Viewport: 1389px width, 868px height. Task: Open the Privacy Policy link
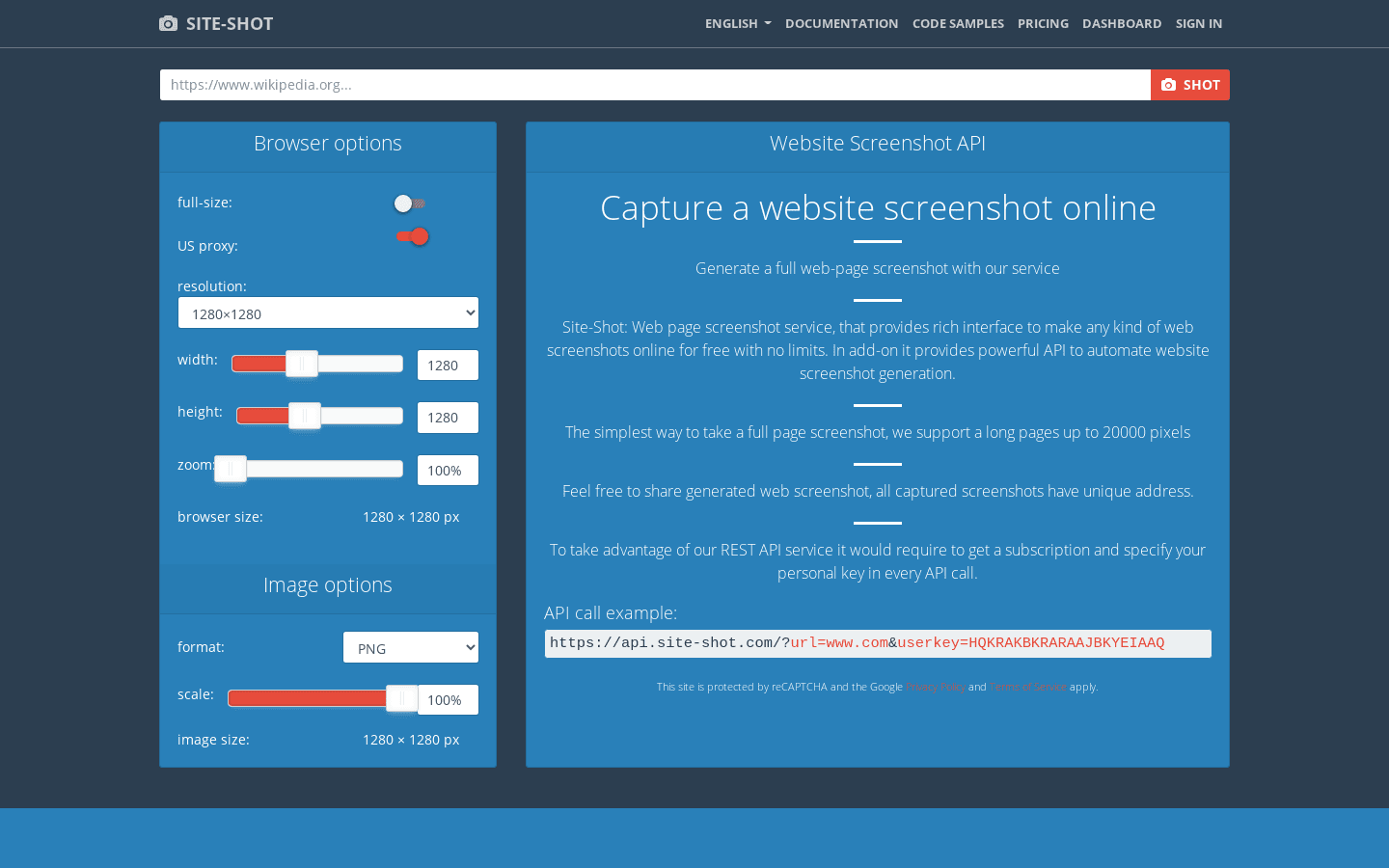(936, 687)
